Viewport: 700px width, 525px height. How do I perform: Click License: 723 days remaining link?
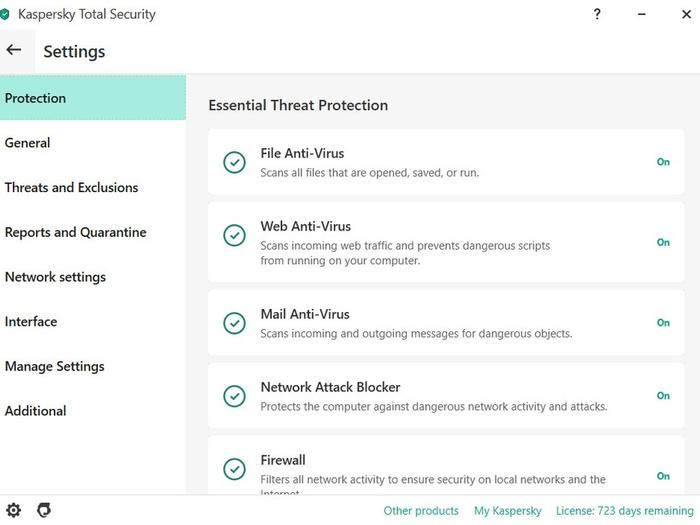[625, 511]
